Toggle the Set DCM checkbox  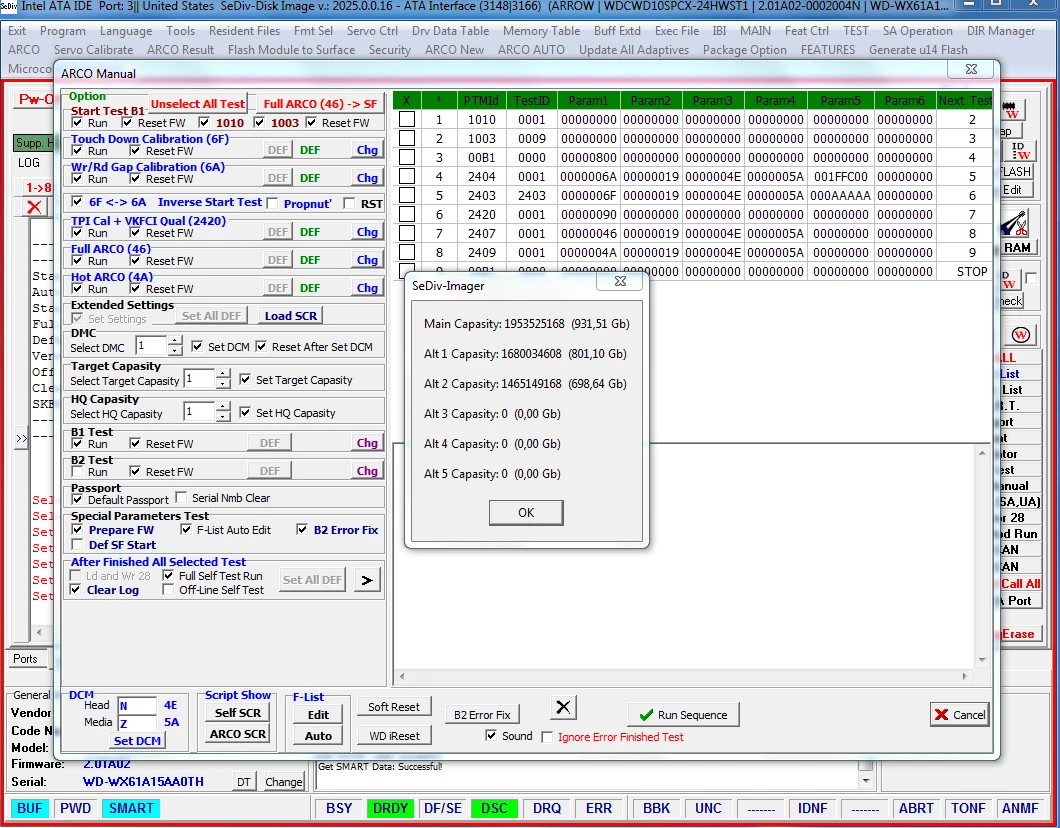(197, 346)
